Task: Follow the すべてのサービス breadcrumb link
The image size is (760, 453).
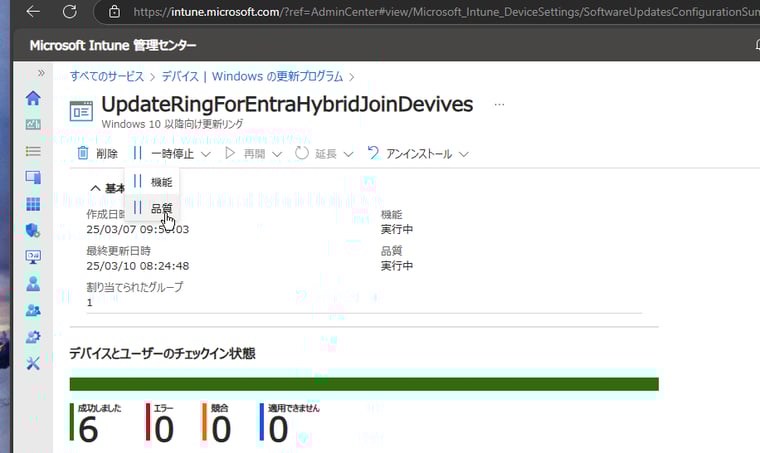Action: tap(107, 77)
